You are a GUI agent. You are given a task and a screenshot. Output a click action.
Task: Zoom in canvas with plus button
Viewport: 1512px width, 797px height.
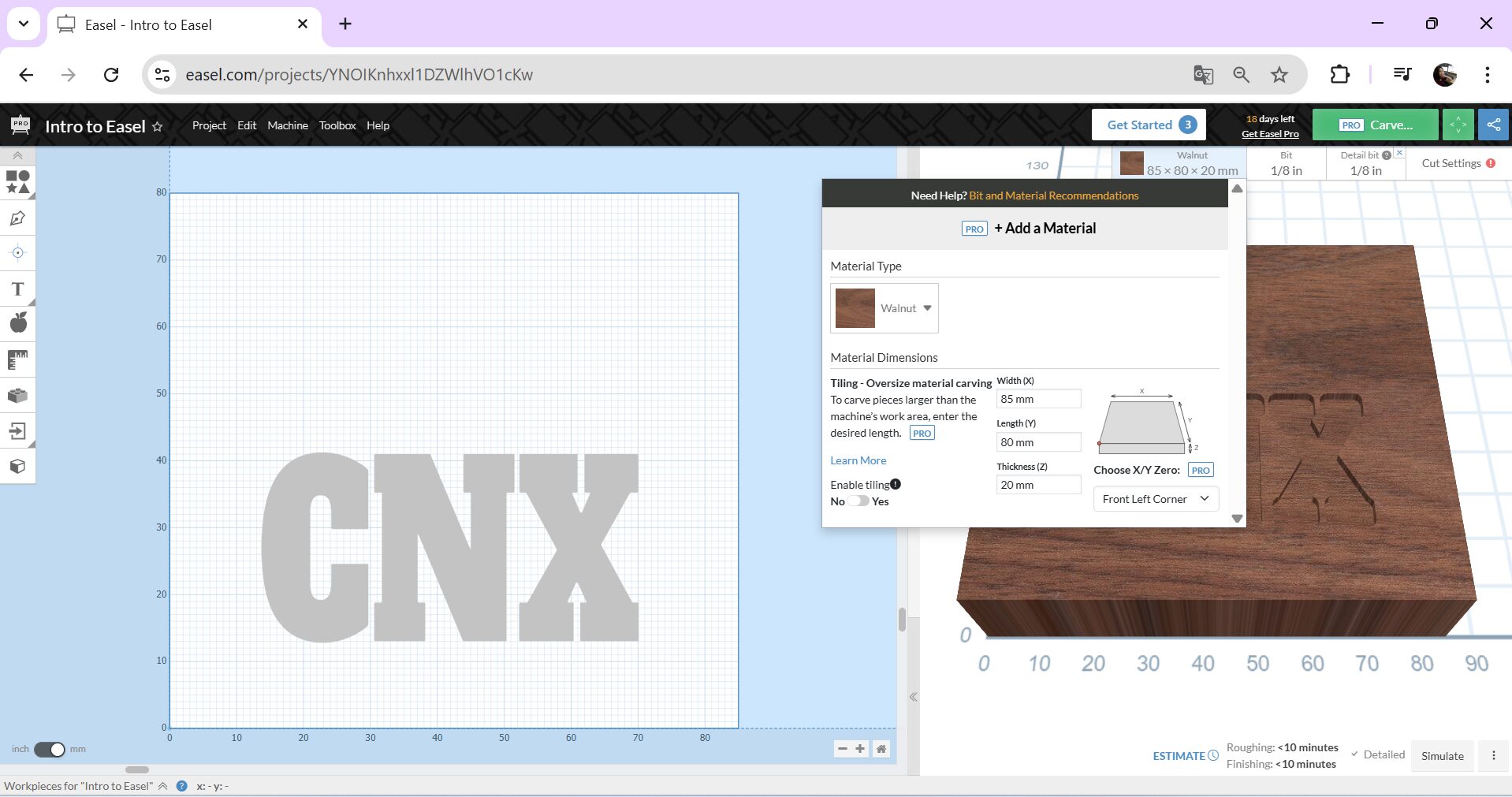coord(861,749)
